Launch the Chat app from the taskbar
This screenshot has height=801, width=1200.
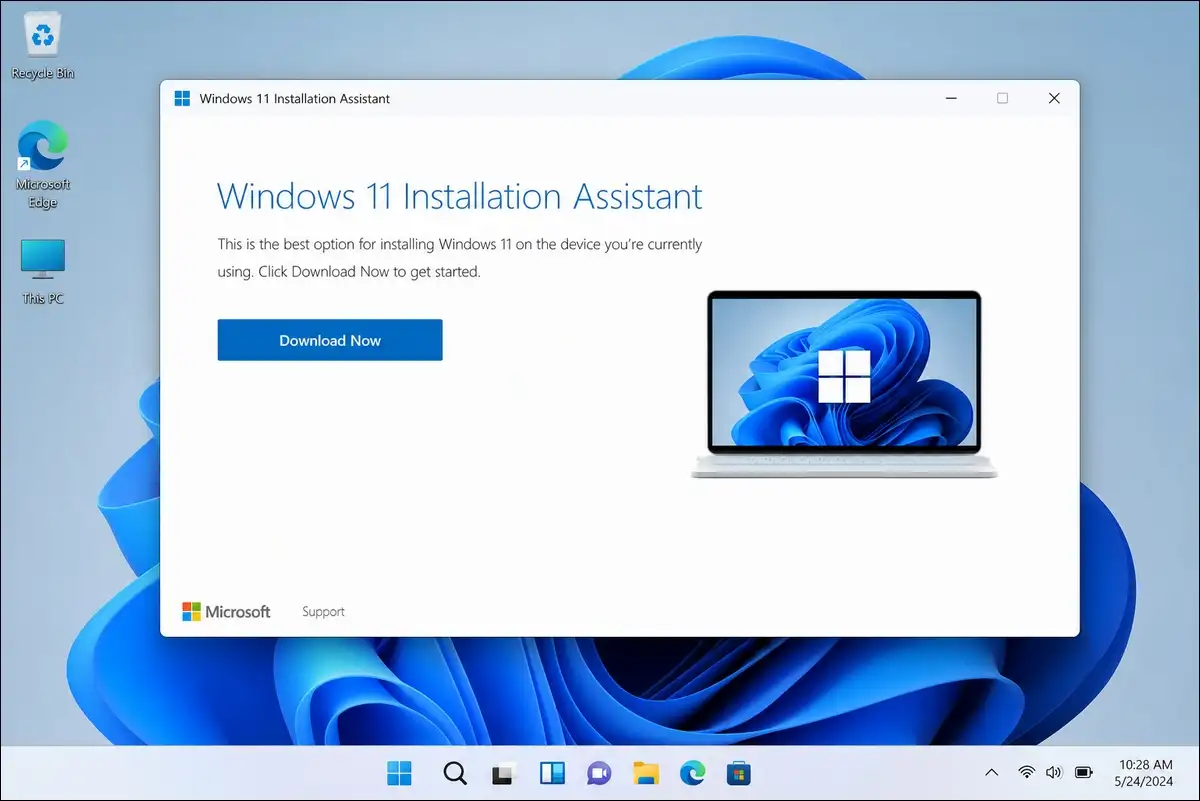click(599, 773)
